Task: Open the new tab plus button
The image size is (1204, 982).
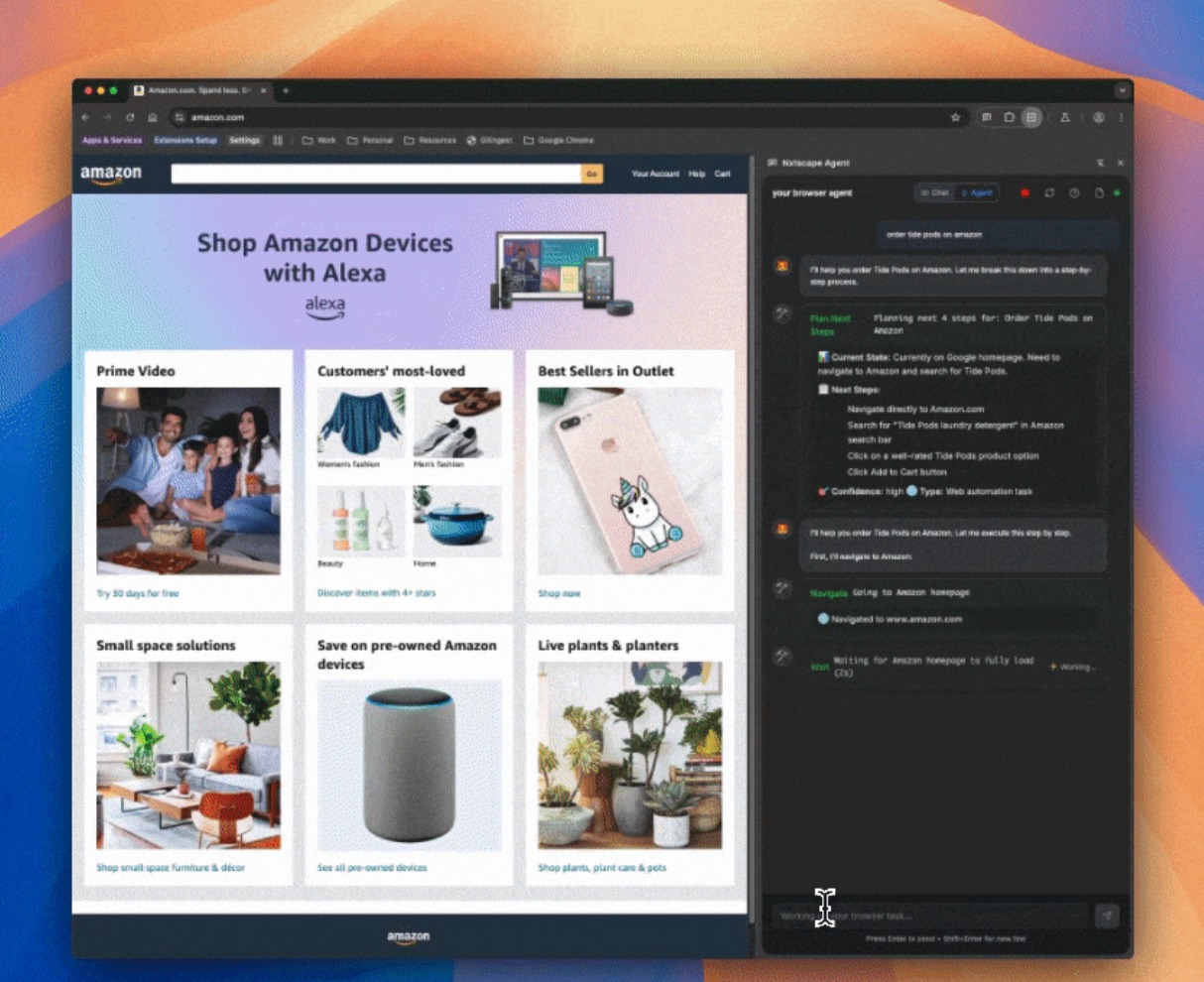Action: [x=286, y=90]
